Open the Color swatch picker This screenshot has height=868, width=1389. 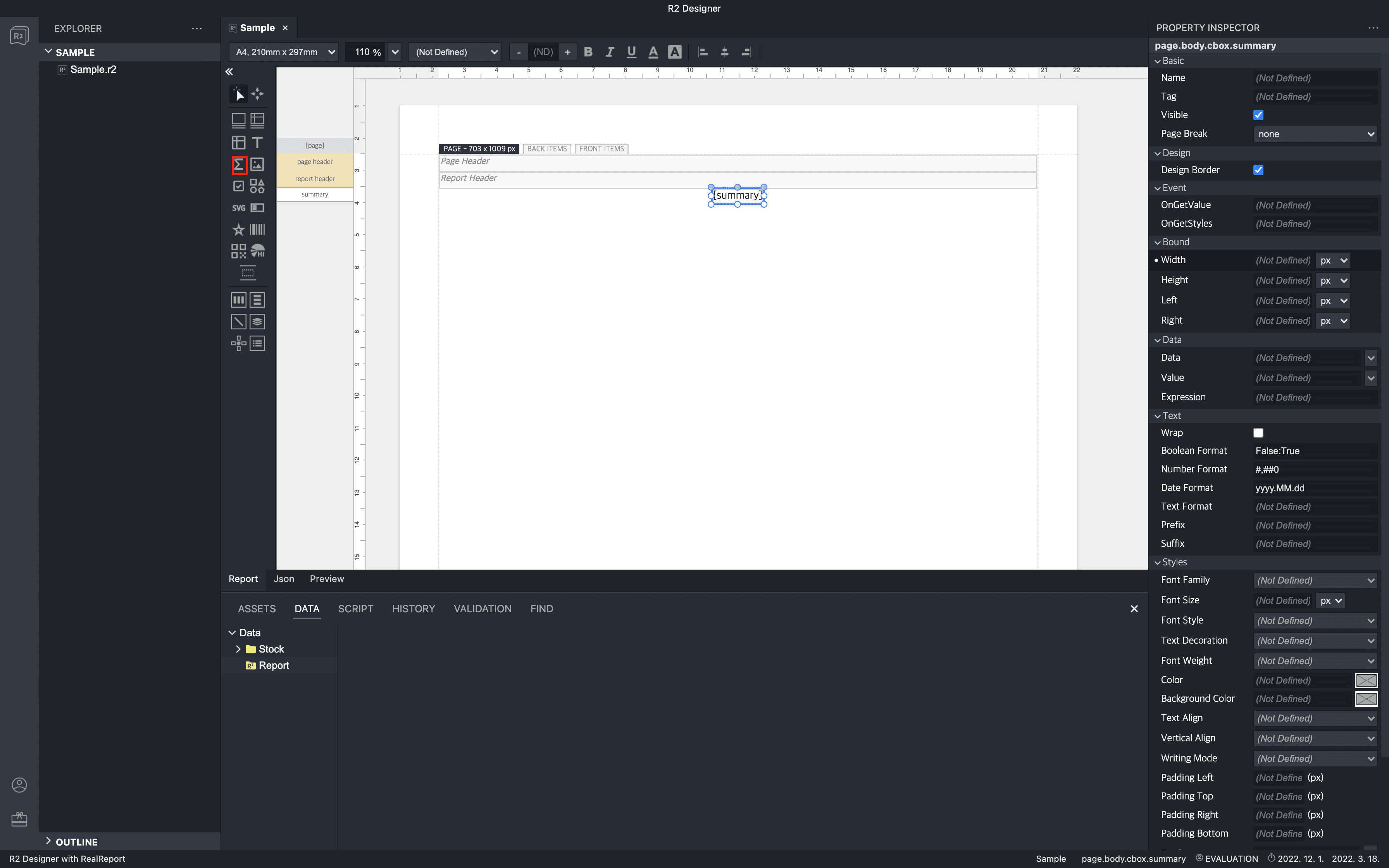[x=1366, y=680]
